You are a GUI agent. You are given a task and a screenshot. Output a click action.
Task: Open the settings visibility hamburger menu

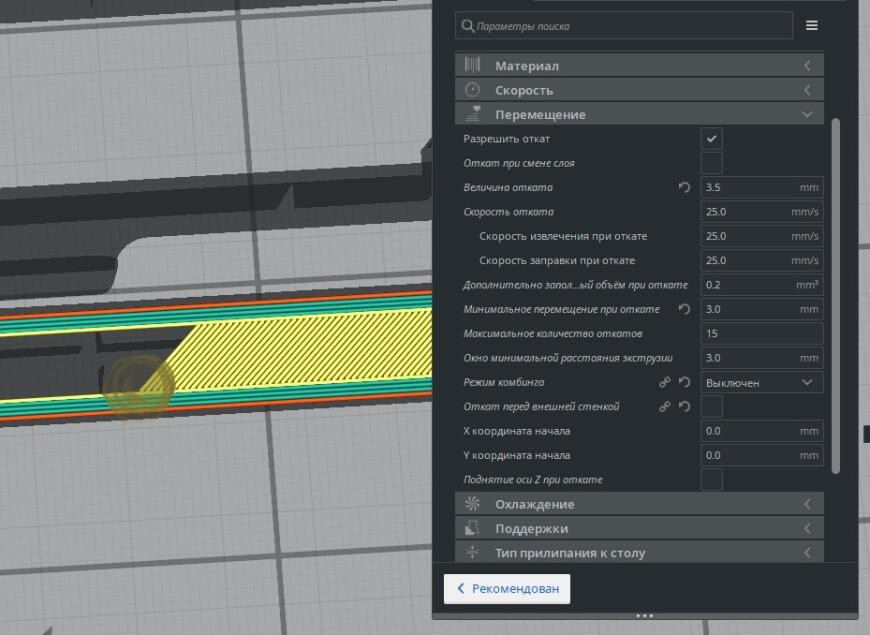(811, 26)
